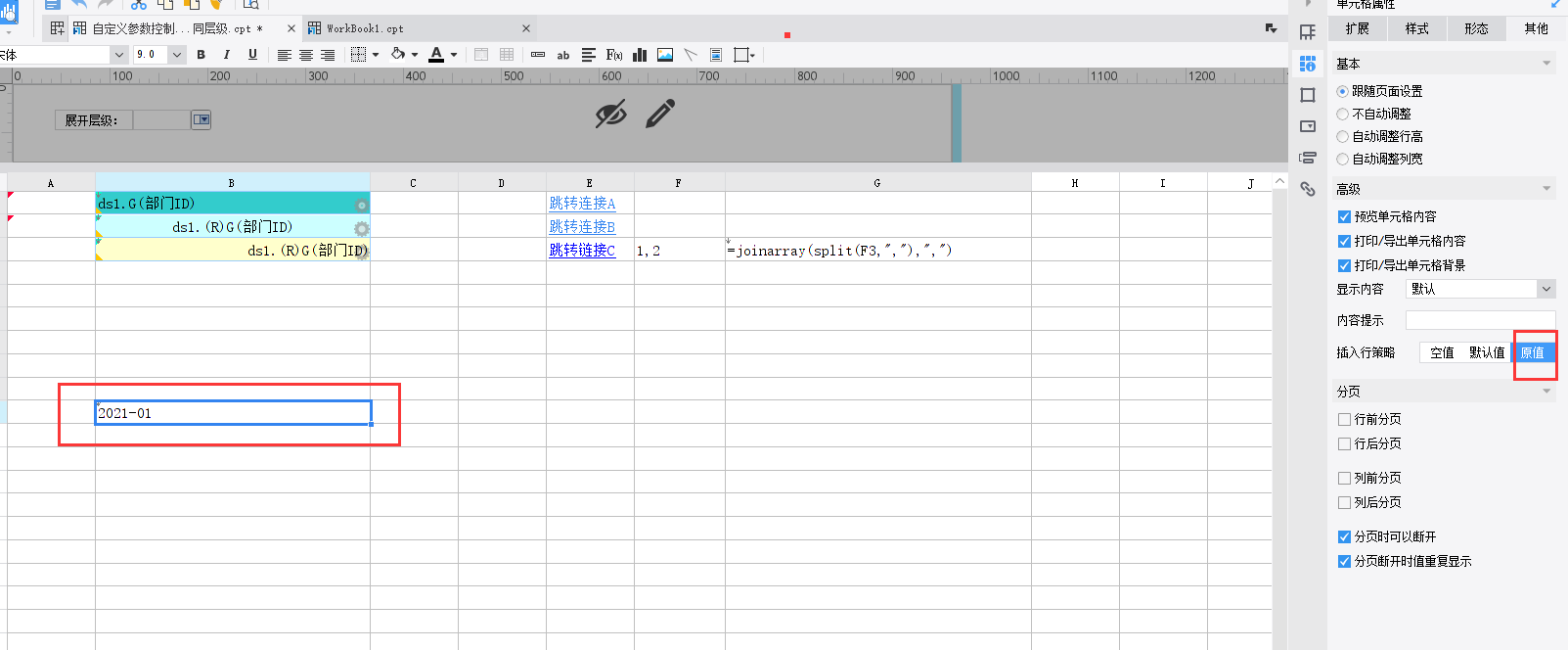Open the floating element panel (square icon)
This screenshot has height=650, width=1568.
[1308, 95]
